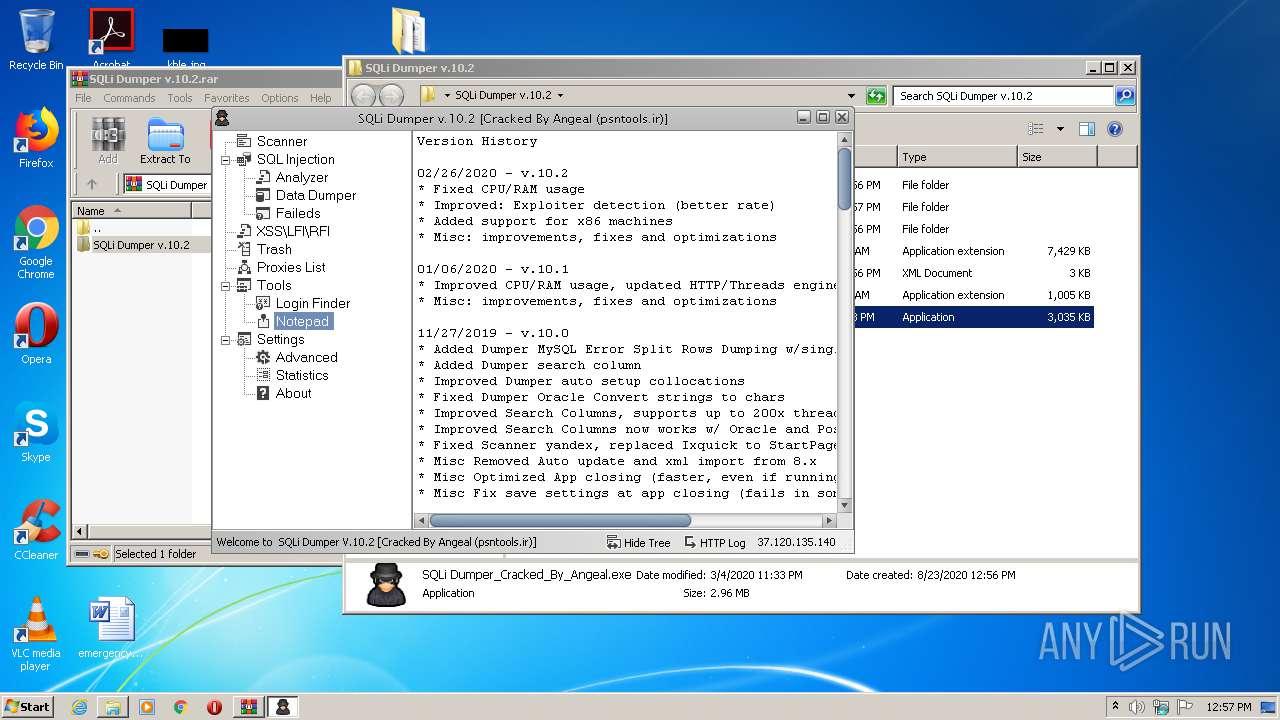Click the Extract To icon in WinRAR
The image size is (1280, 720).
(x=165, y=141)
